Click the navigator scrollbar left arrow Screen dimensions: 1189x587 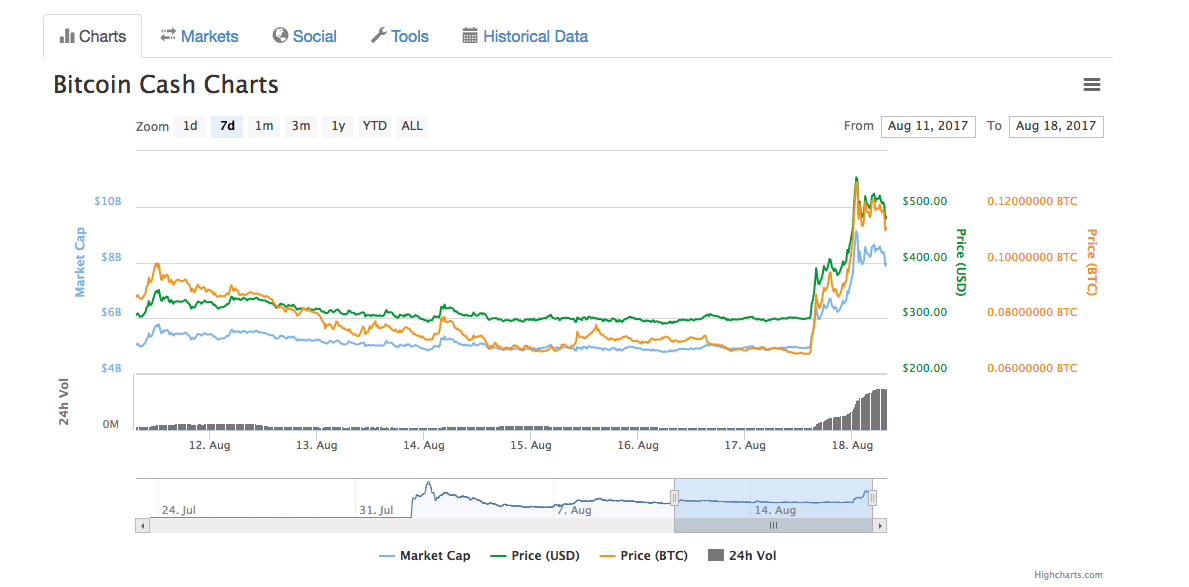pos(142,525)
